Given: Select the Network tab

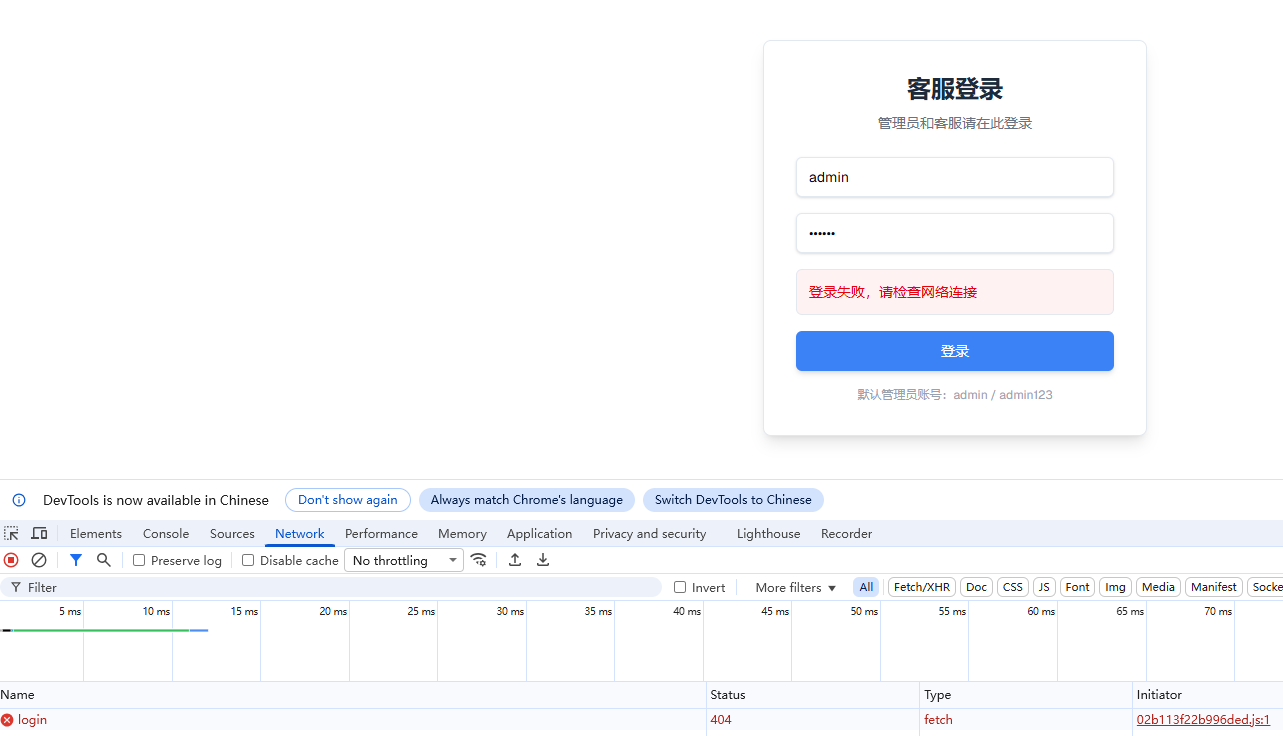Looking at the screenshot, I should (300, 534).
